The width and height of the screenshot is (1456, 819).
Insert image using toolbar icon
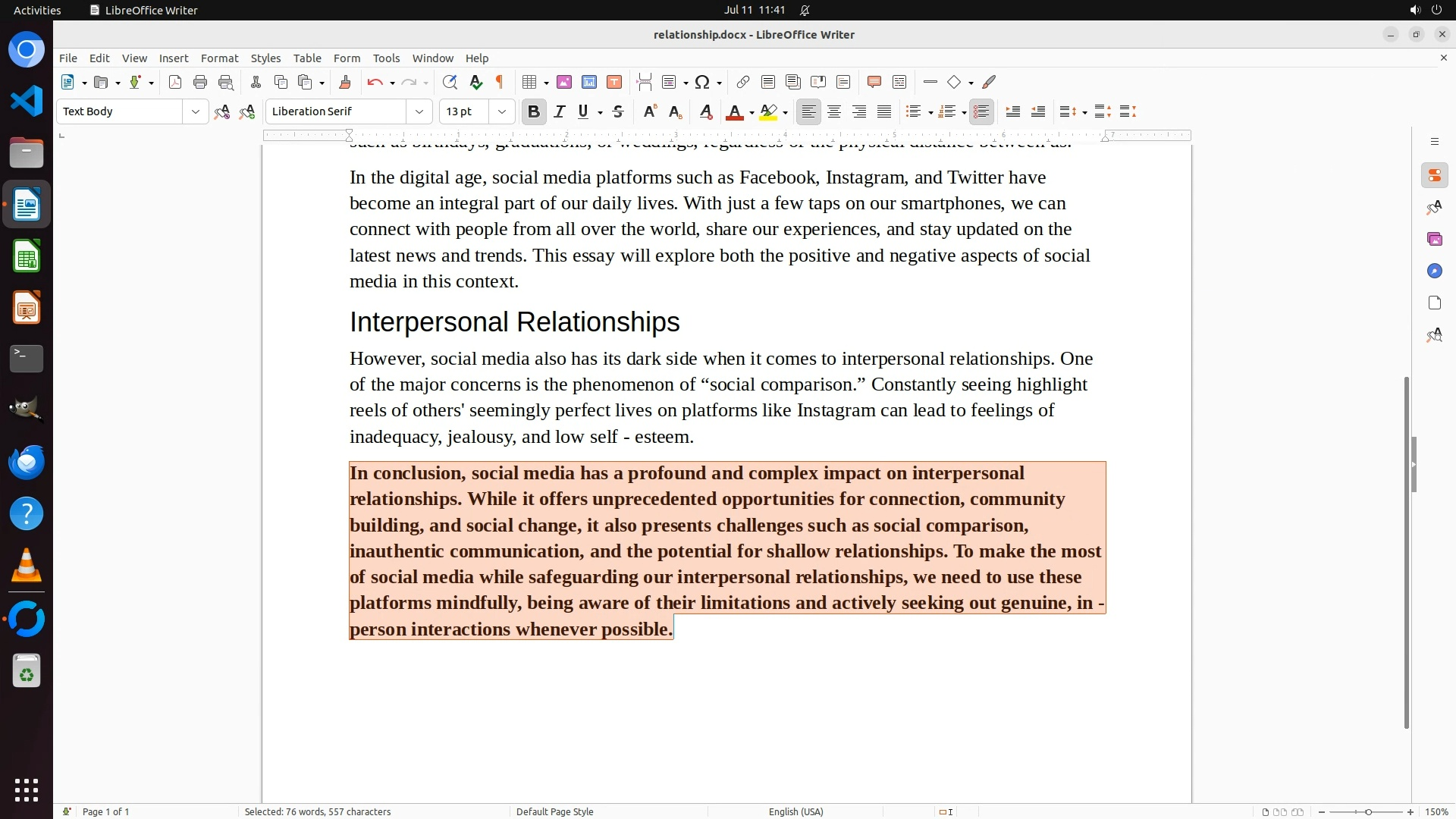pyautogui.click(x=564, y=83)
